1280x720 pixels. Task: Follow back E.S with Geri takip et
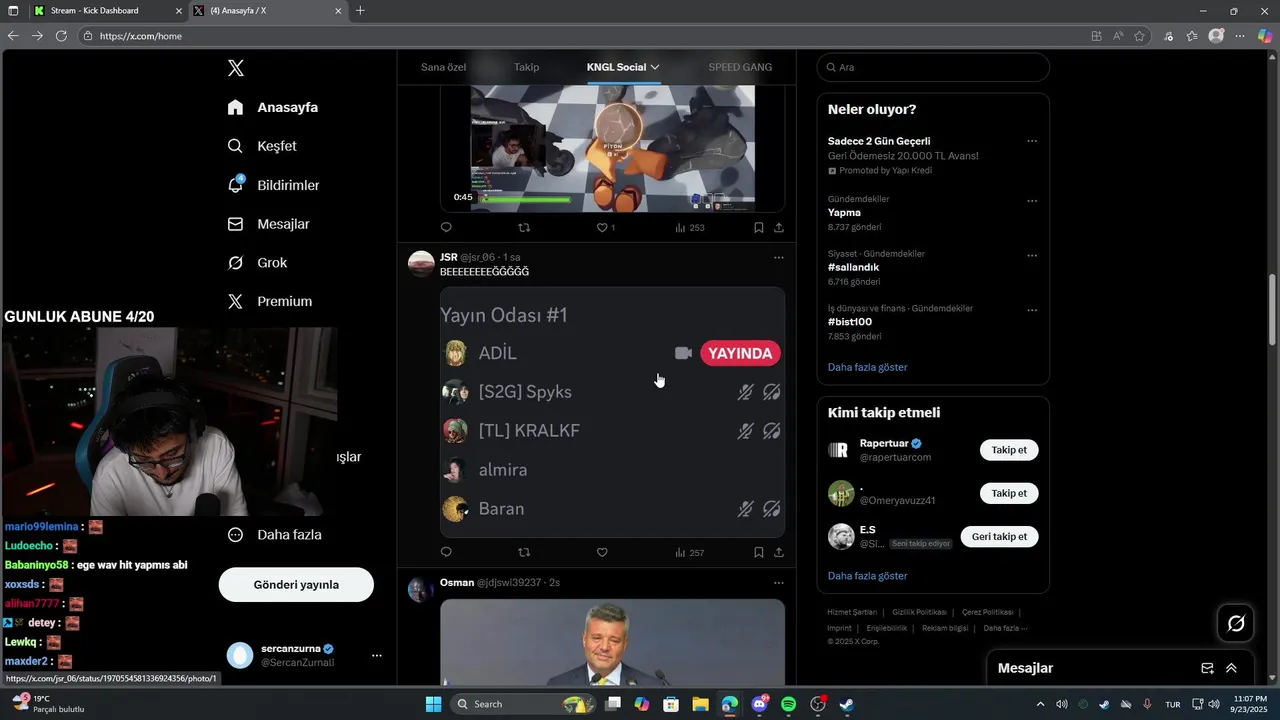[999, 537]
